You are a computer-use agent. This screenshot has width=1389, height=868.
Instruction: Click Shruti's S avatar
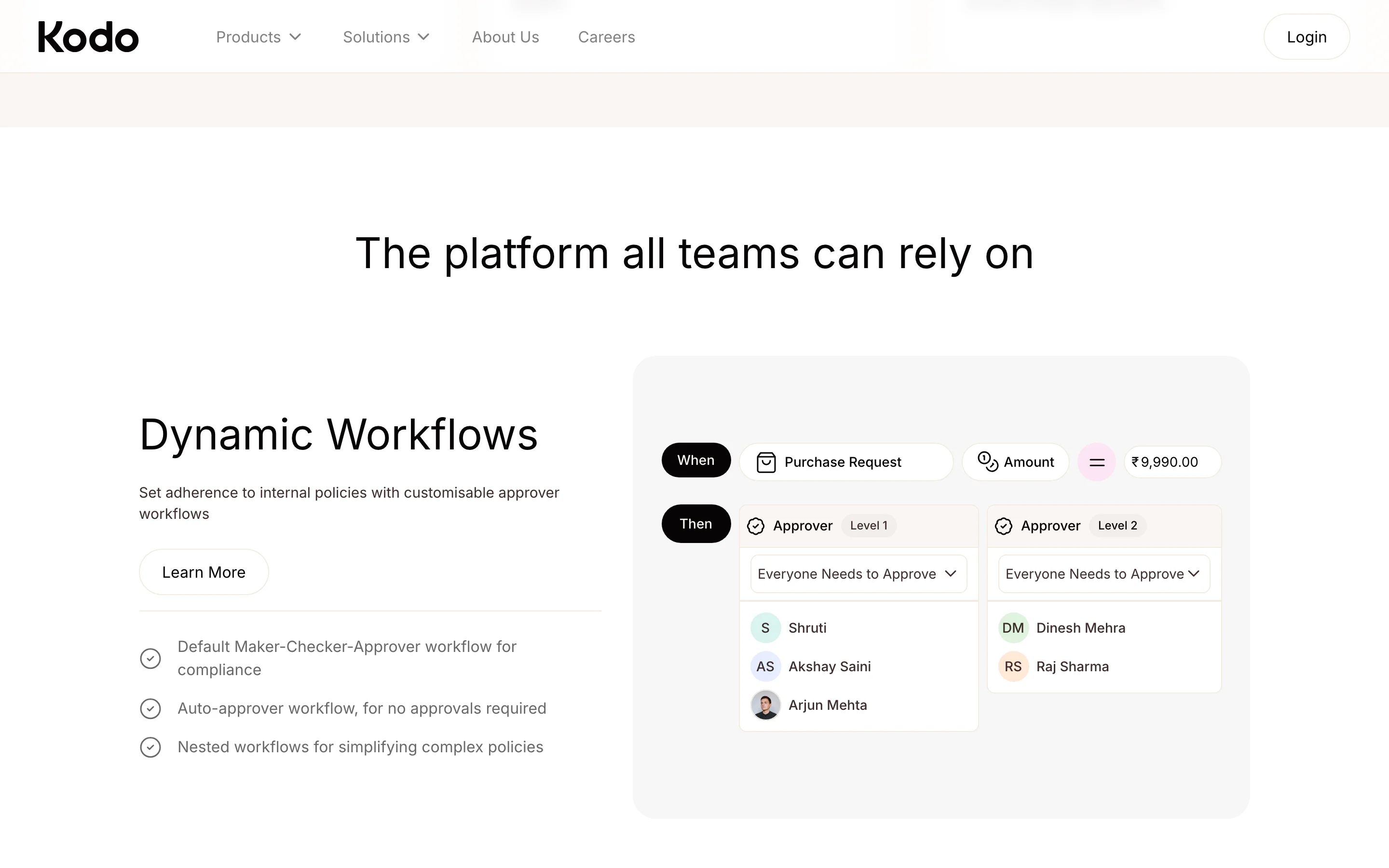click(x=765, y=628)
